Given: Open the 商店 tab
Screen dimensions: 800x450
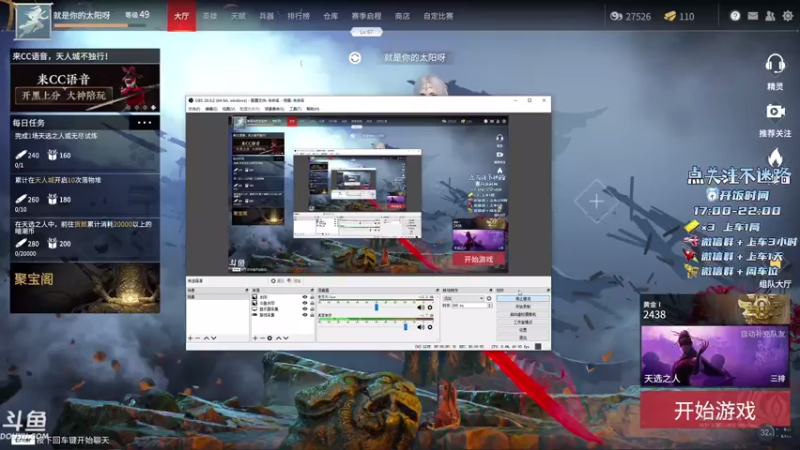Looking at the screenshot, I should click(x=402, y=16).
